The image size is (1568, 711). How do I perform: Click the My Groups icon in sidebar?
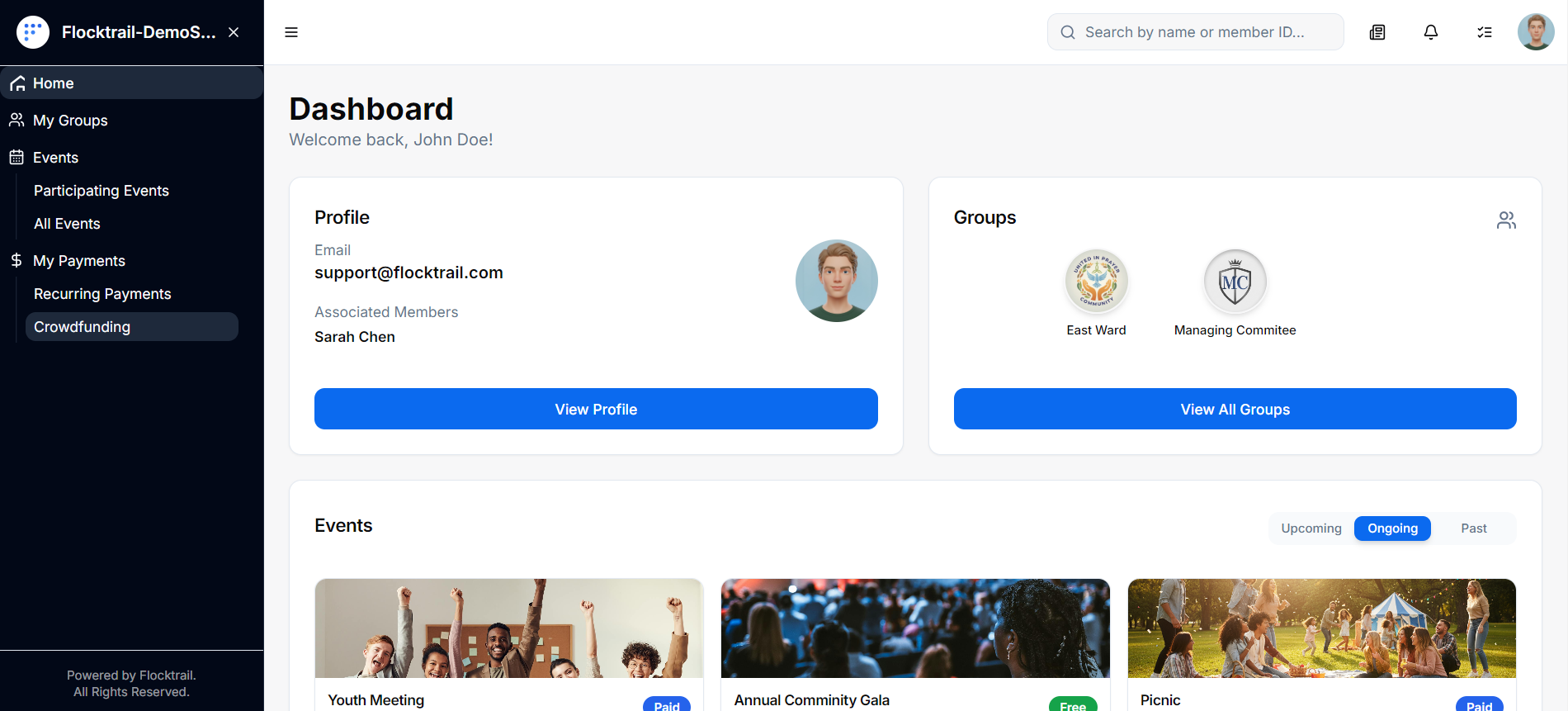pos(15,120)
